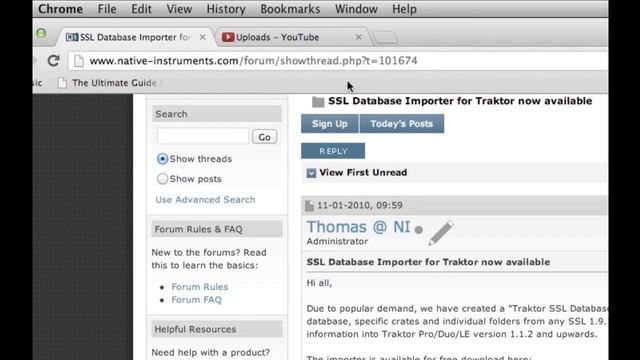Click the forum search text field
The image size is (640, 360).
pyautogui.click(x=202, y=136)
